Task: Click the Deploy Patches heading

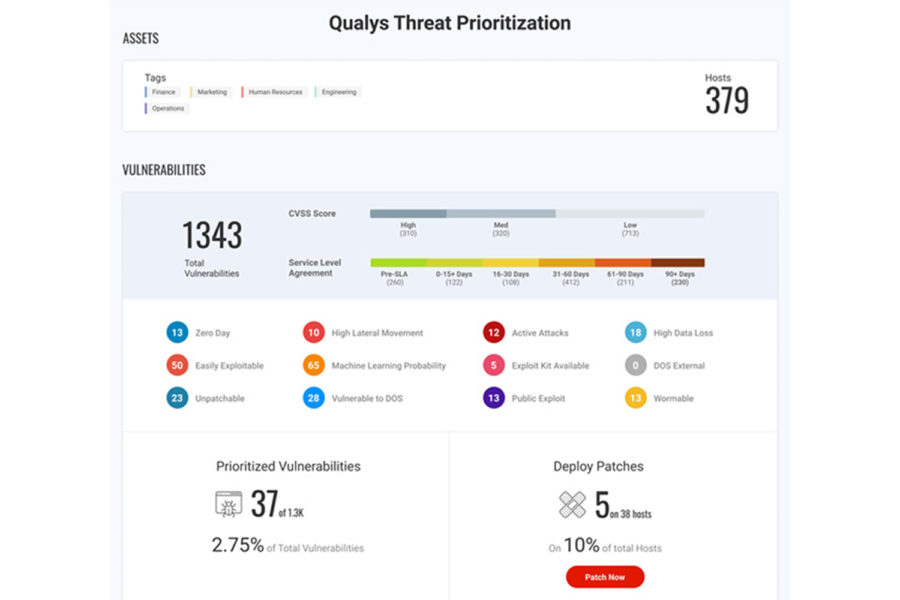Action: coord(598,466)
